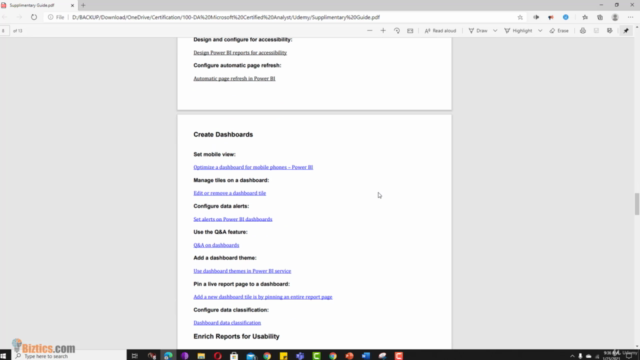640x360 pixels.
Task: Zoom out the PDF with the minus icon
Action: pos(369,31)
